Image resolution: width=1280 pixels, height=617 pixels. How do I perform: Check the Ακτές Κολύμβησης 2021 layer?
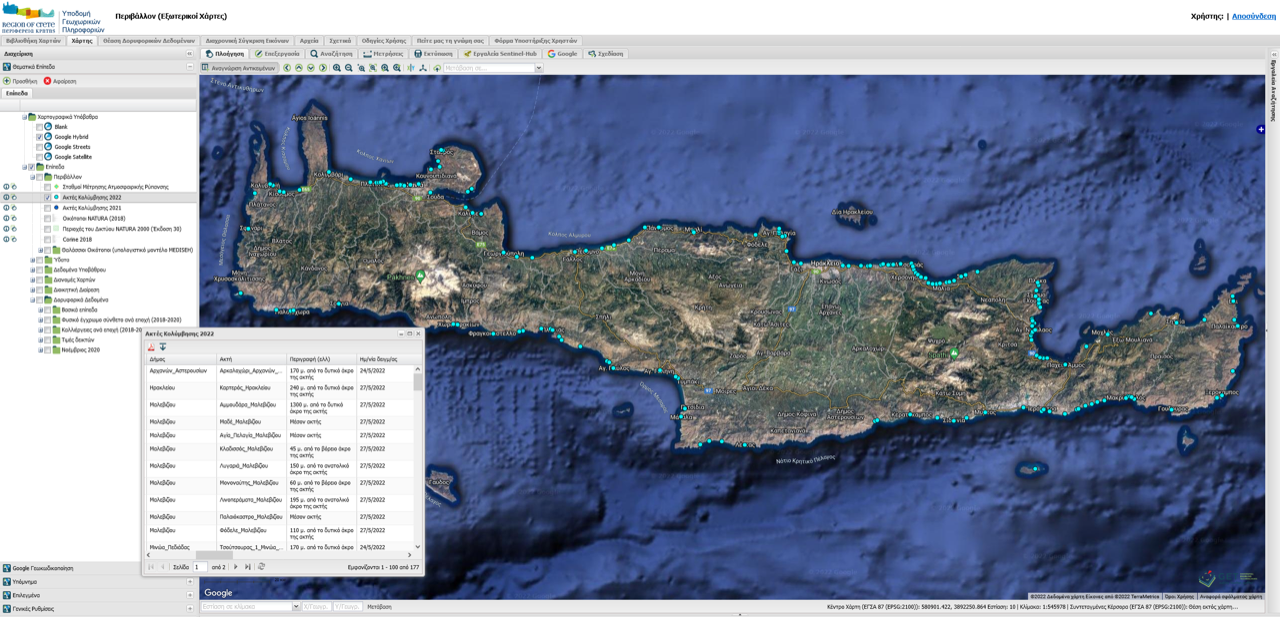[x=47, y=208]
